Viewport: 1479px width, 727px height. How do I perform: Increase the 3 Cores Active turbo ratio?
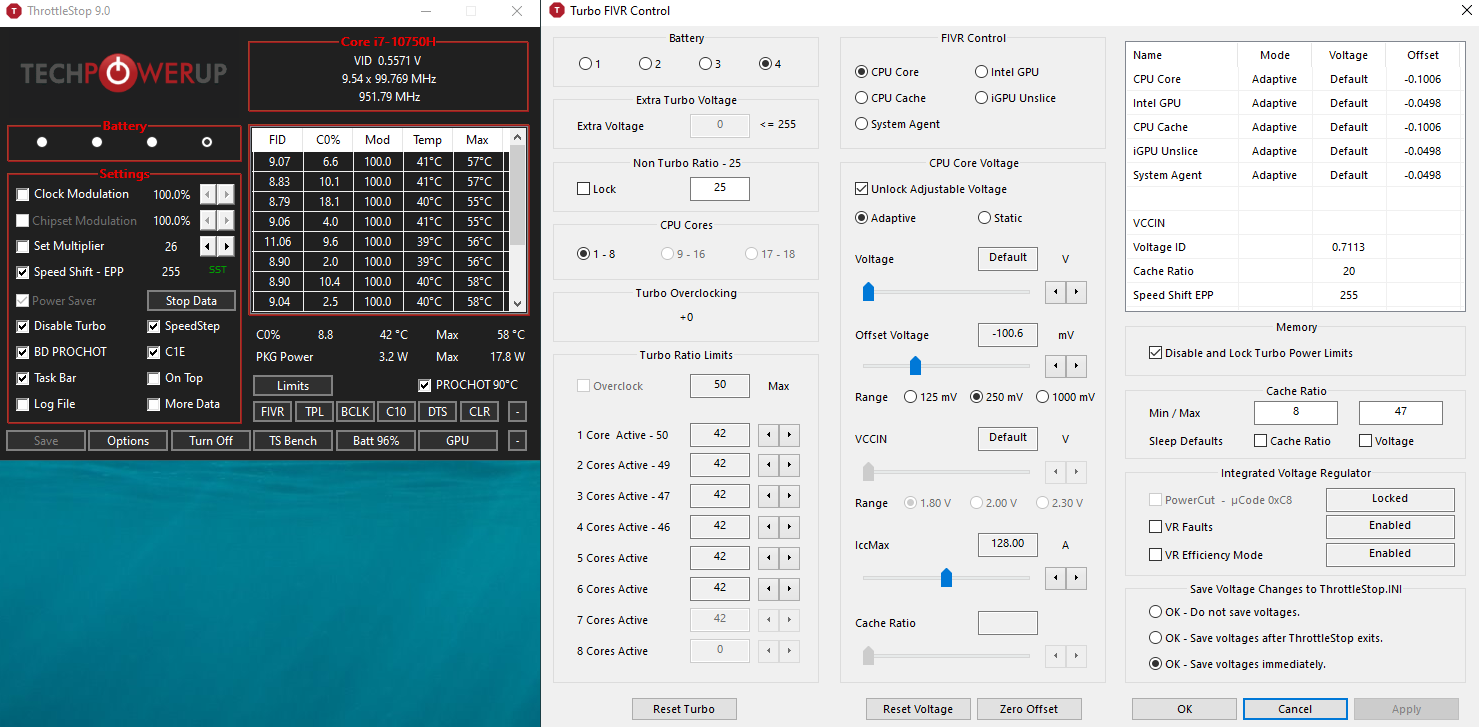pos(790,496)
